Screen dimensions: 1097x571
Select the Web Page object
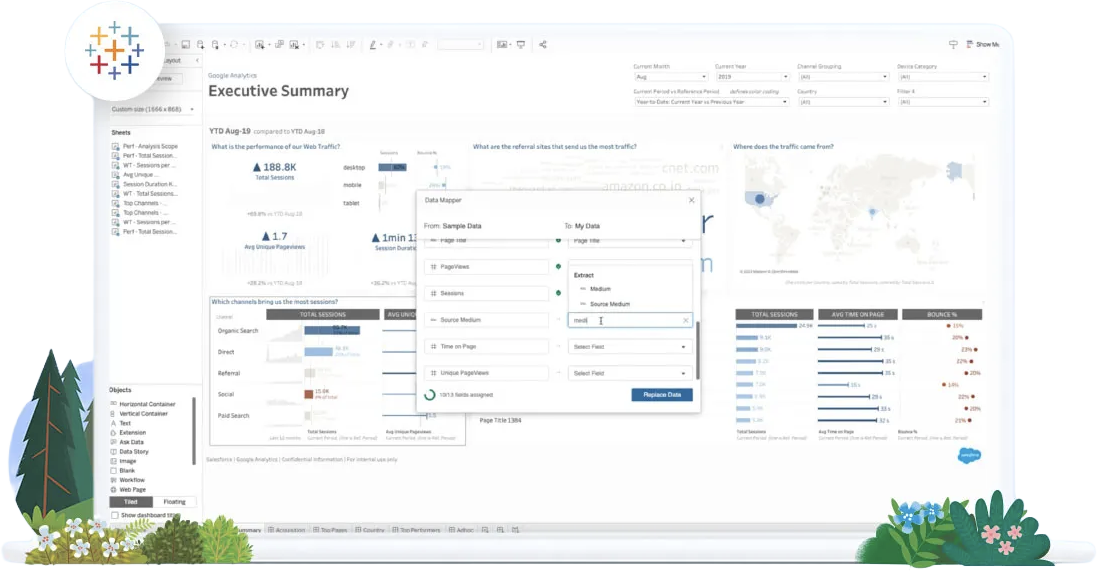[128, 490]
